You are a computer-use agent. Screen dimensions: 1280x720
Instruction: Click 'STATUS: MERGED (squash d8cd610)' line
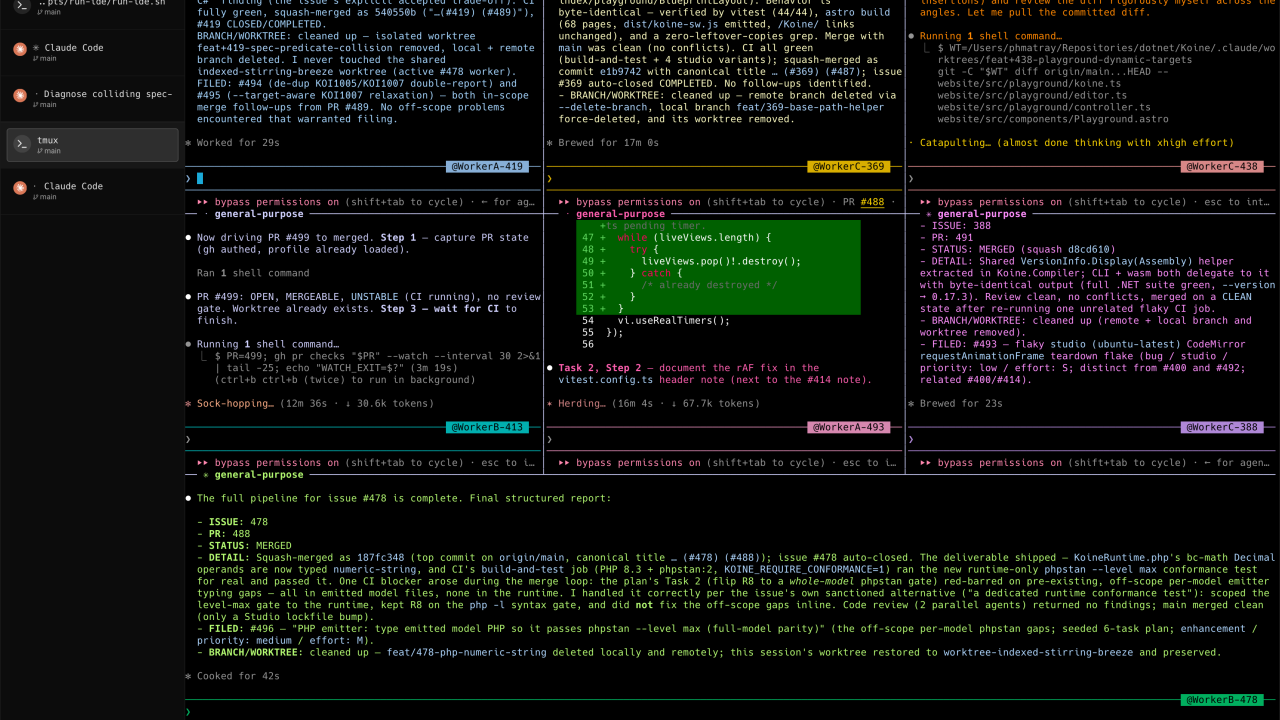tap(1017, 250)
